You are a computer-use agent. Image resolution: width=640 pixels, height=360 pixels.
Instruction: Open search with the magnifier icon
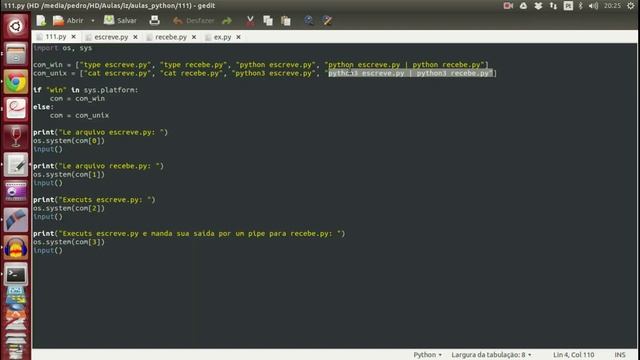309,20
